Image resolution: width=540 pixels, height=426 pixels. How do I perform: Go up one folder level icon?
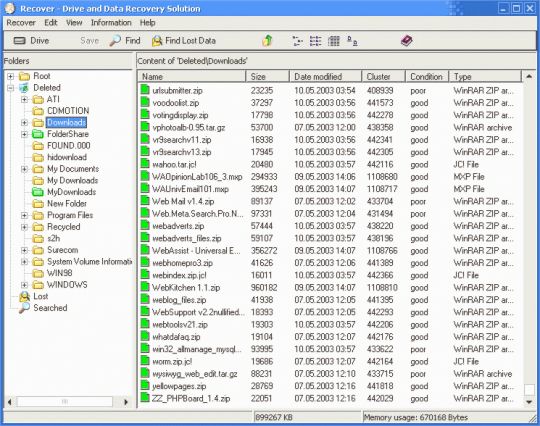point(267,41)
